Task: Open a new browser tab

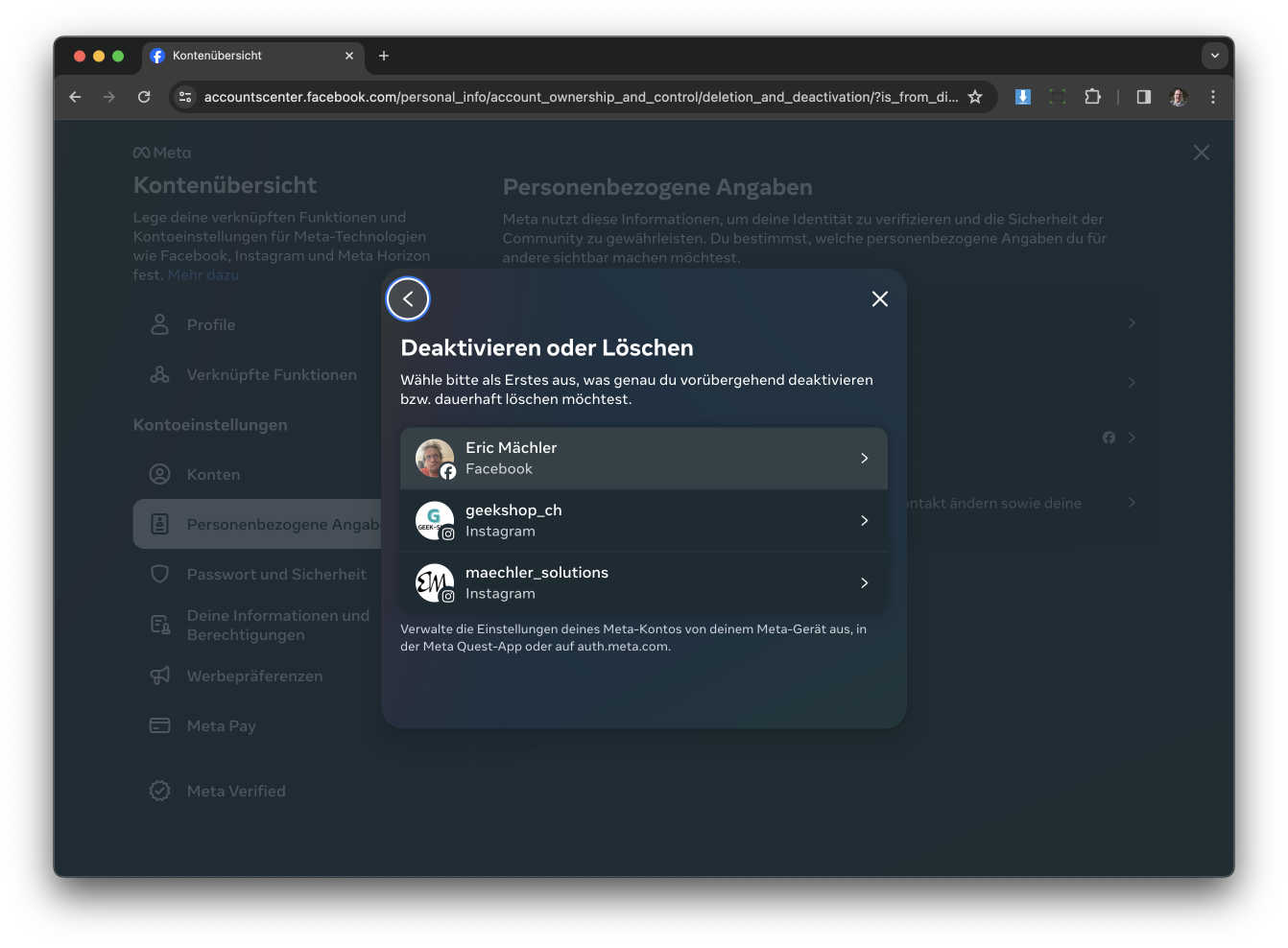Action: (x=384, y=56)
